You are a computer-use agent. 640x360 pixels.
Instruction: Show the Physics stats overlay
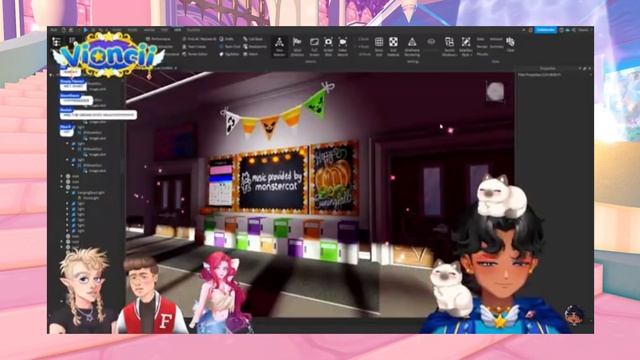point(482,54)
